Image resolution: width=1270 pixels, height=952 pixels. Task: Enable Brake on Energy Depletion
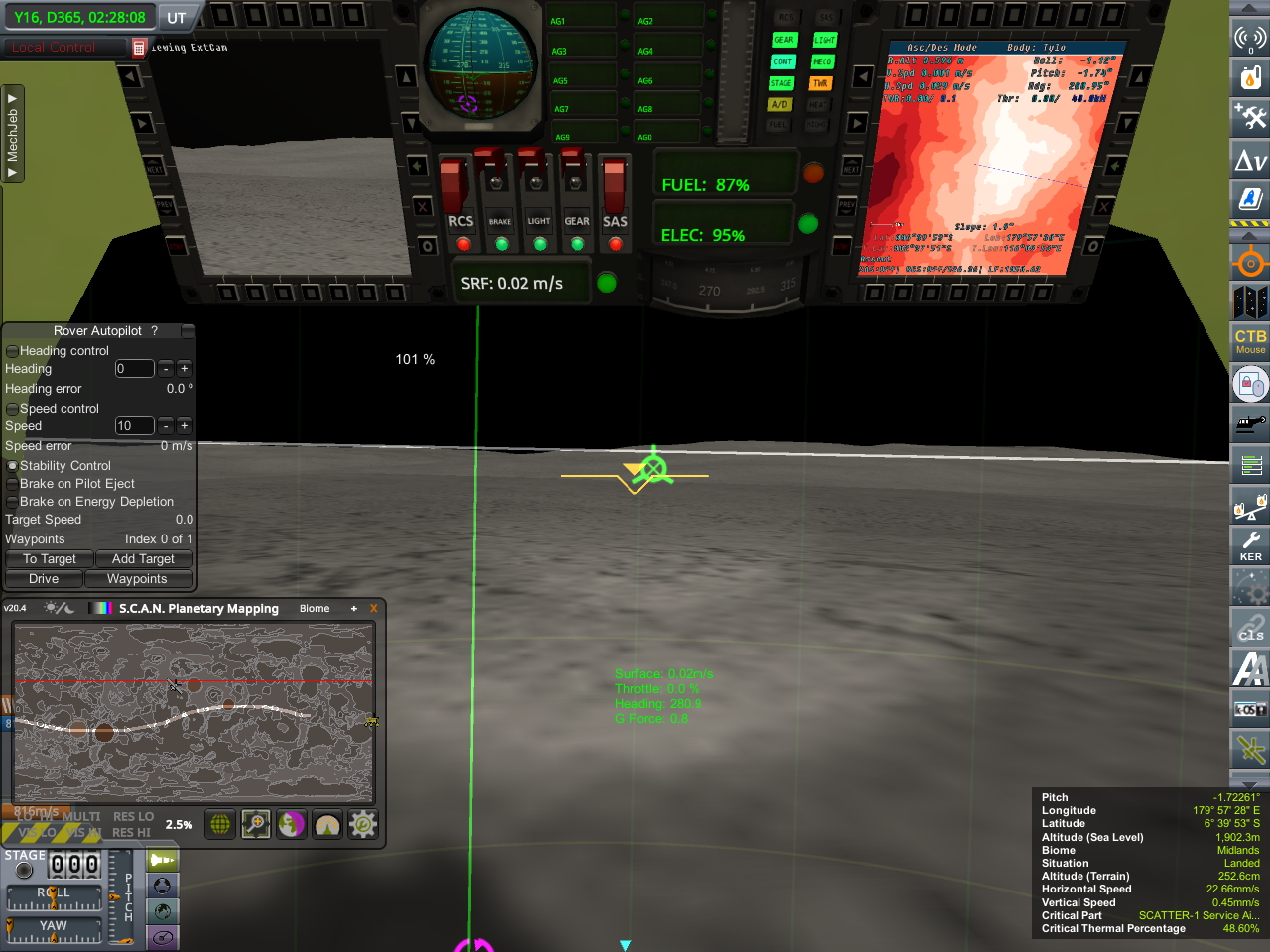click(x=13, y=502)
